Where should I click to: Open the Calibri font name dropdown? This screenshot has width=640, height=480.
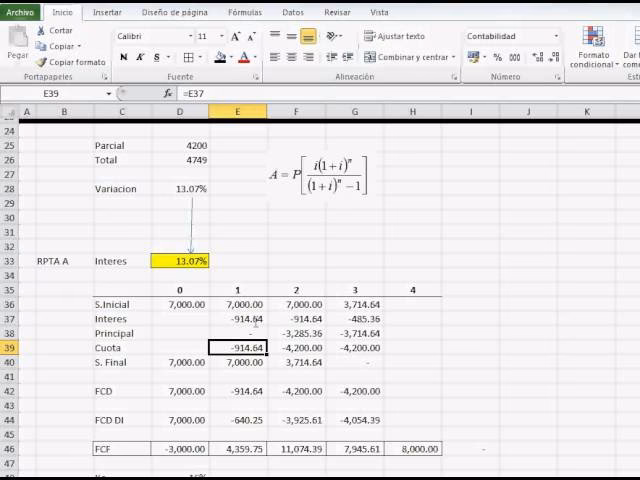tap(189, 36)
